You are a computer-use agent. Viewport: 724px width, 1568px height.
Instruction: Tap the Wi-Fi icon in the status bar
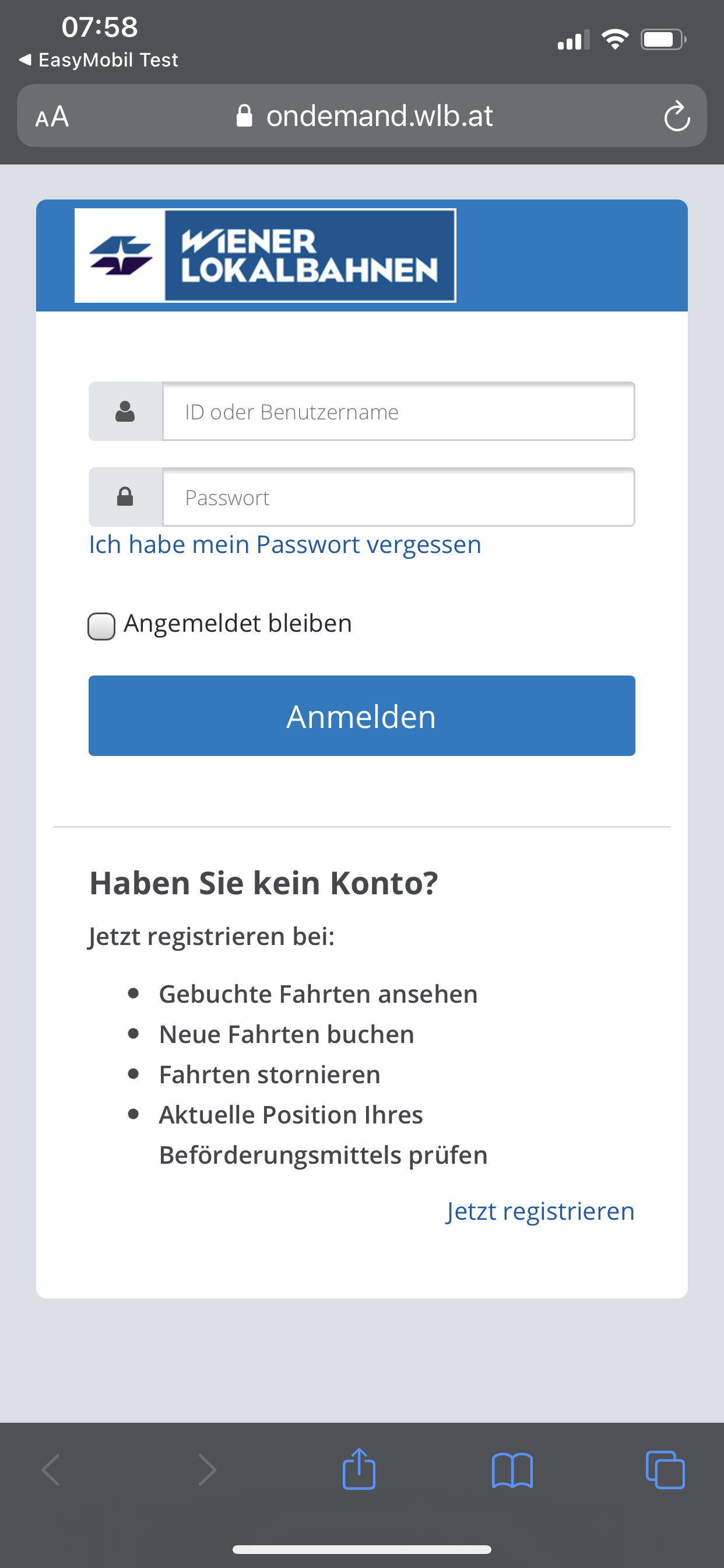tap(614, 40)
